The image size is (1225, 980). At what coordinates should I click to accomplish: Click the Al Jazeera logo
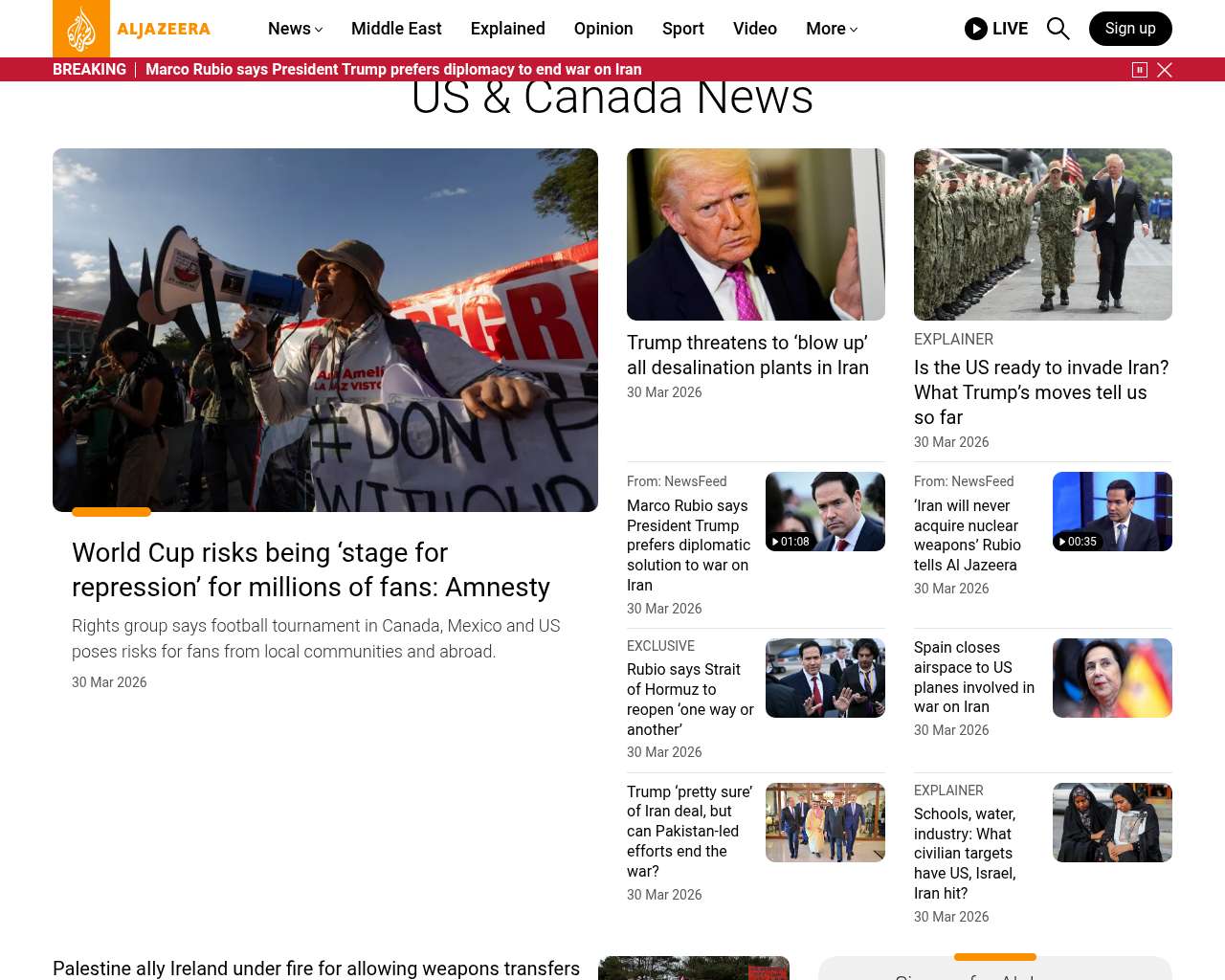tap(132, 29)
